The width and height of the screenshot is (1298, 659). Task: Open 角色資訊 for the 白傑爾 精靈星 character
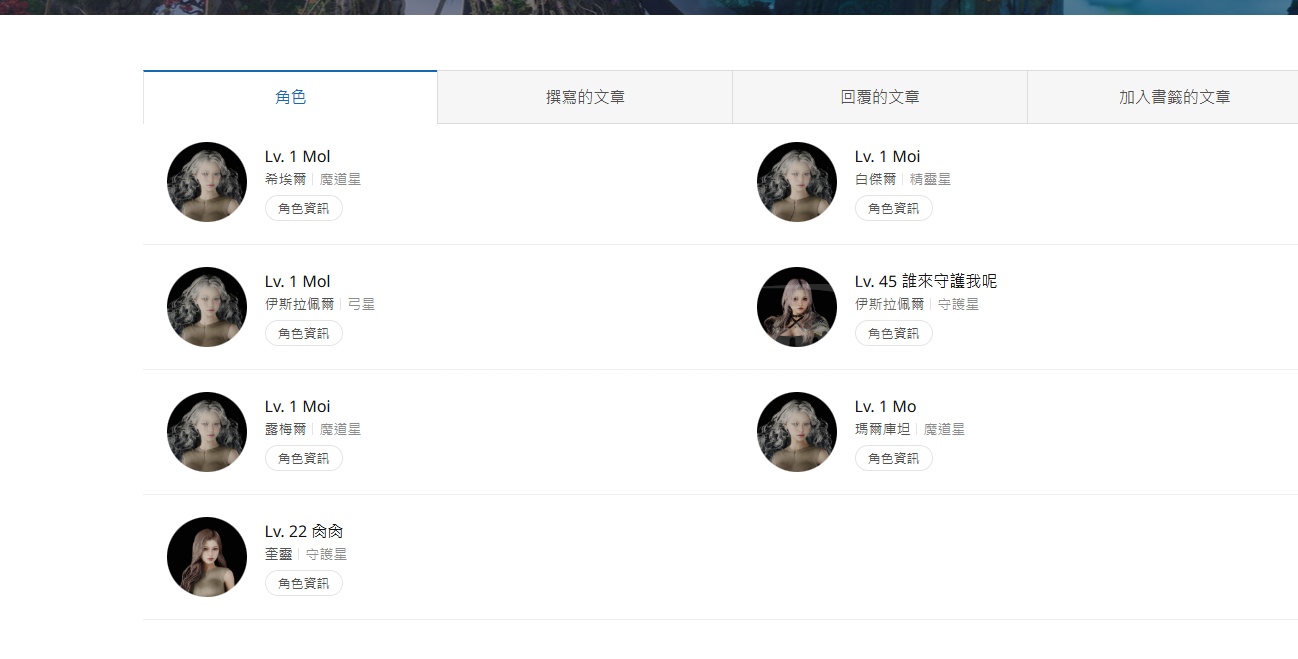click(893, 208)
